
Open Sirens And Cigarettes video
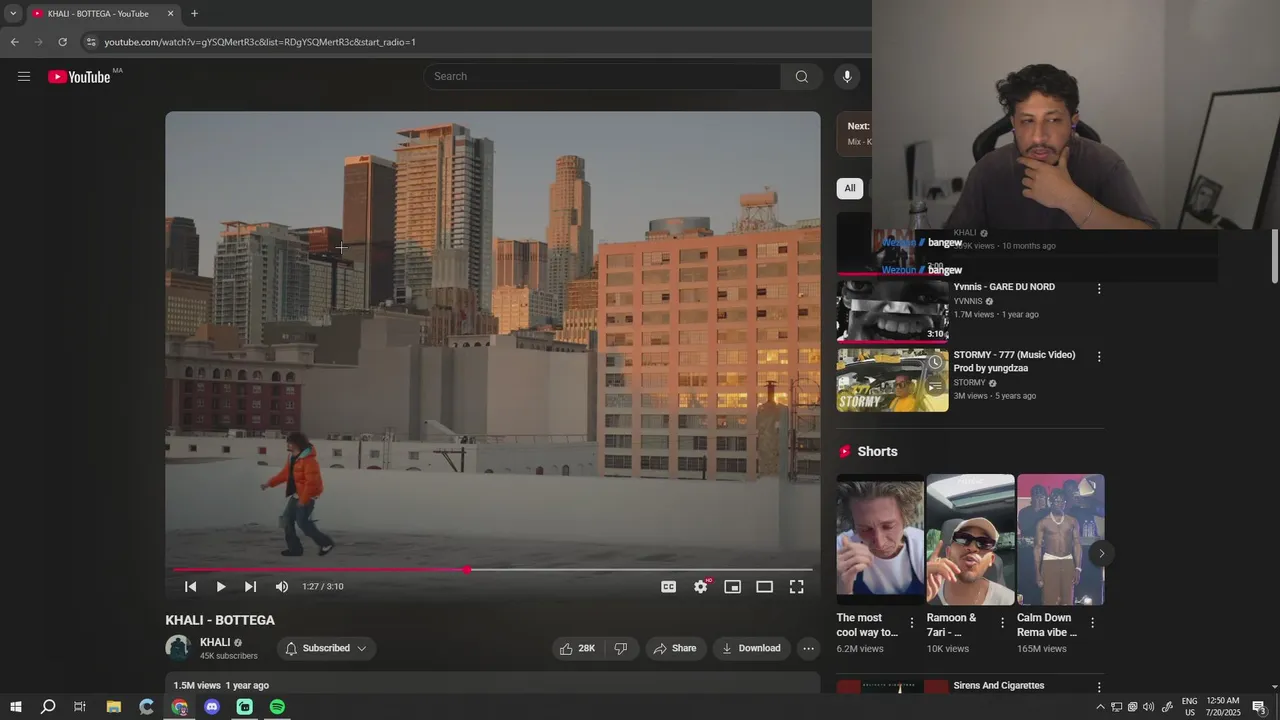998,686
